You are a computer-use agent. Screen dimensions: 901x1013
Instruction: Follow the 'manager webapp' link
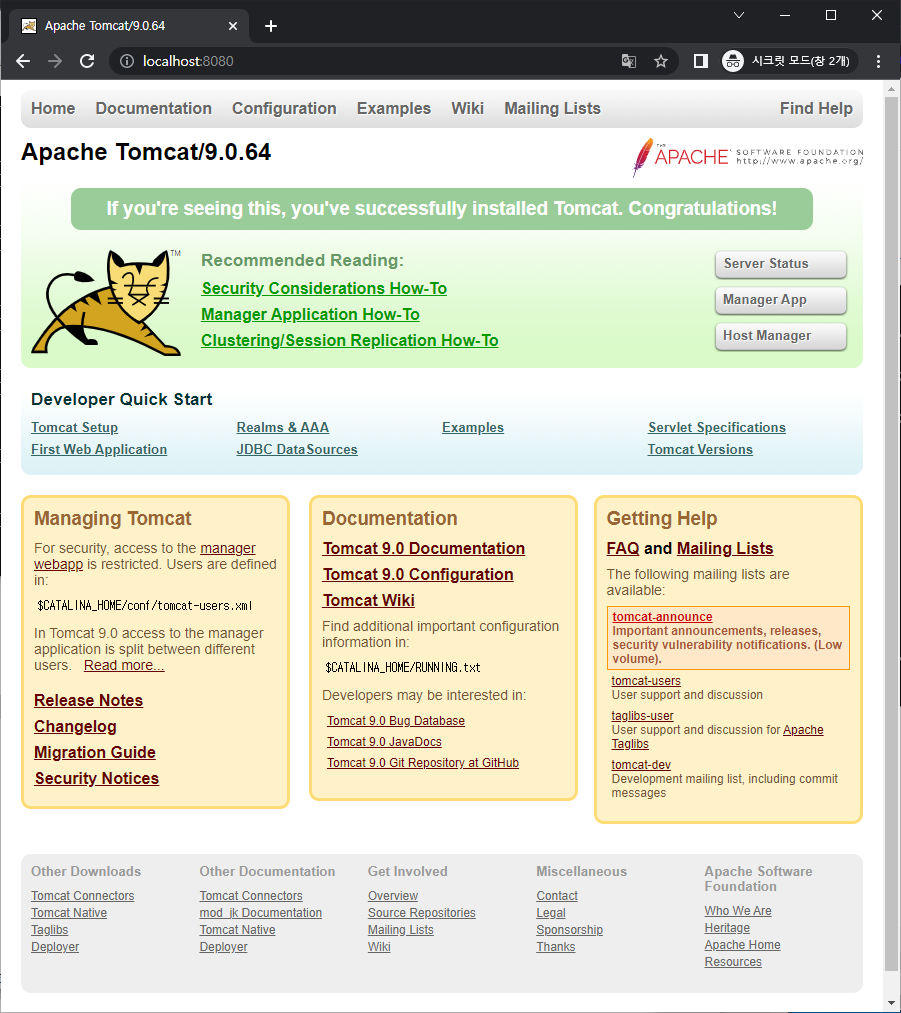click(x=227, y=548)
